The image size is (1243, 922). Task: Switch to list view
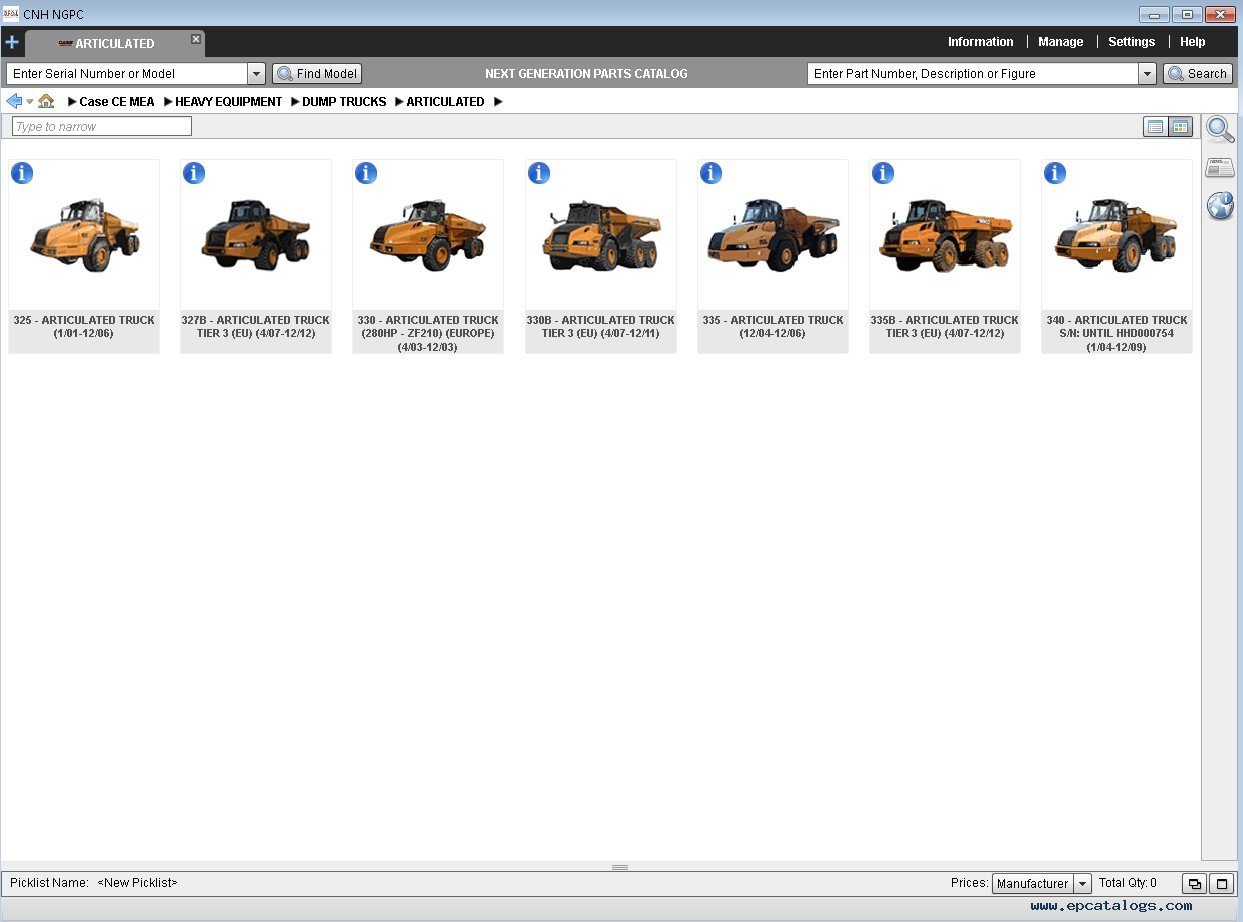(x=1155, y=127)
